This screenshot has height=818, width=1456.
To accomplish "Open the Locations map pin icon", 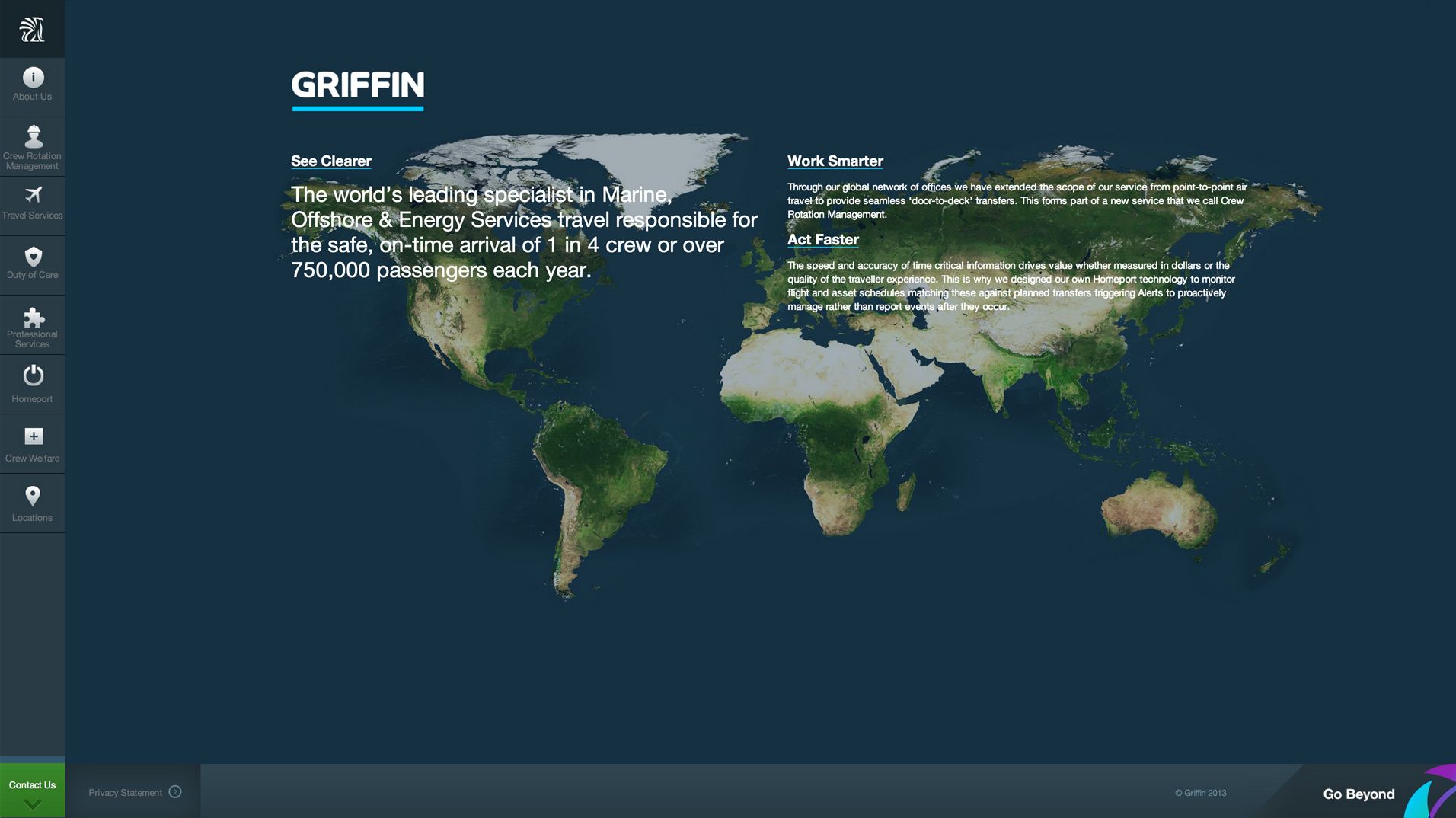I will click(32, 496).
